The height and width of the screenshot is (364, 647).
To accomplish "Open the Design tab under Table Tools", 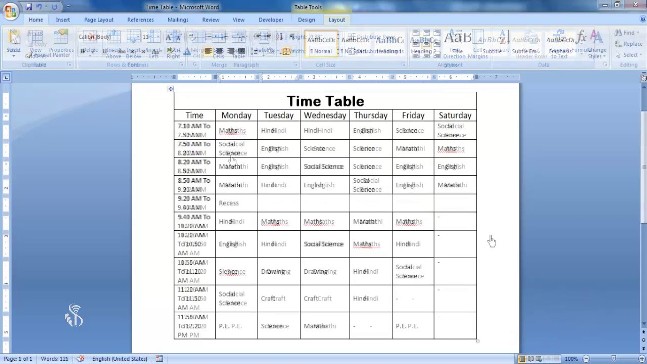I will (306, 20).
